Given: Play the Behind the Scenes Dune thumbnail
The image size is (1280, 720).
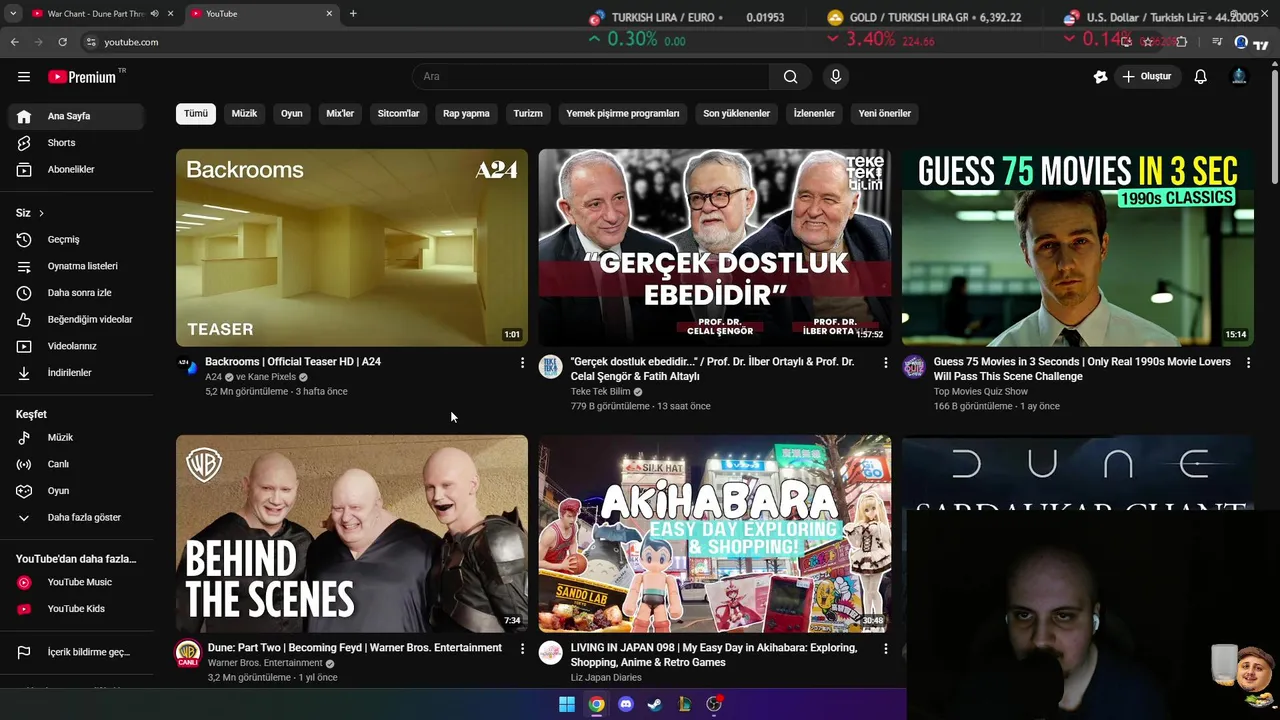Looking at the screenshot, I should coord(352,534).
